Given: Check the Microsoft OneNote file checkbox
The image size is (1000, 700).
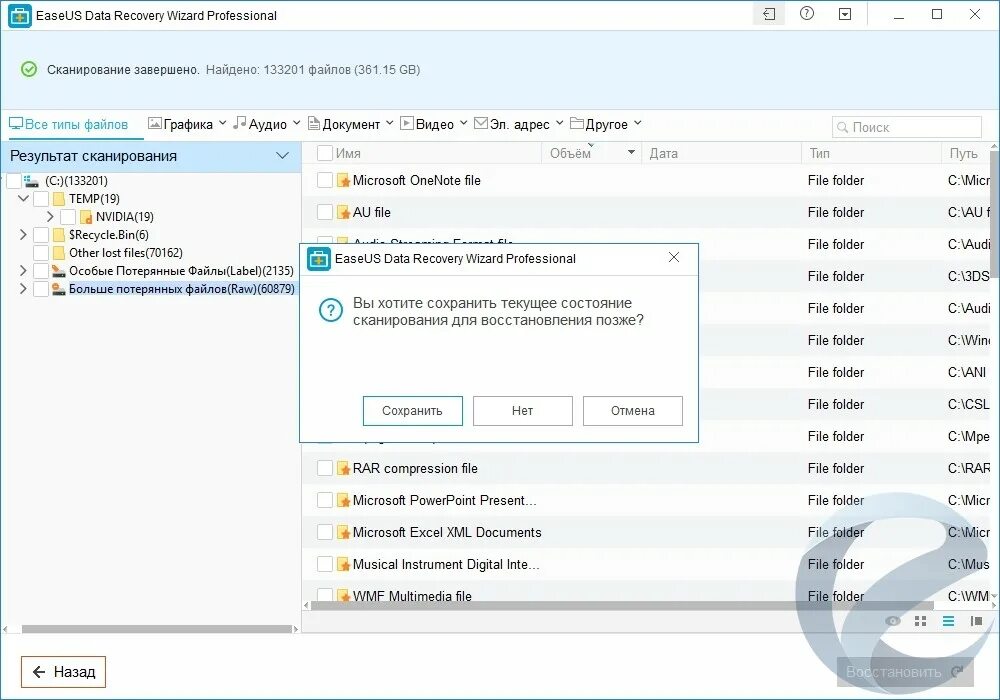Looking at the screenshot, I should click(x=325, y=180).
